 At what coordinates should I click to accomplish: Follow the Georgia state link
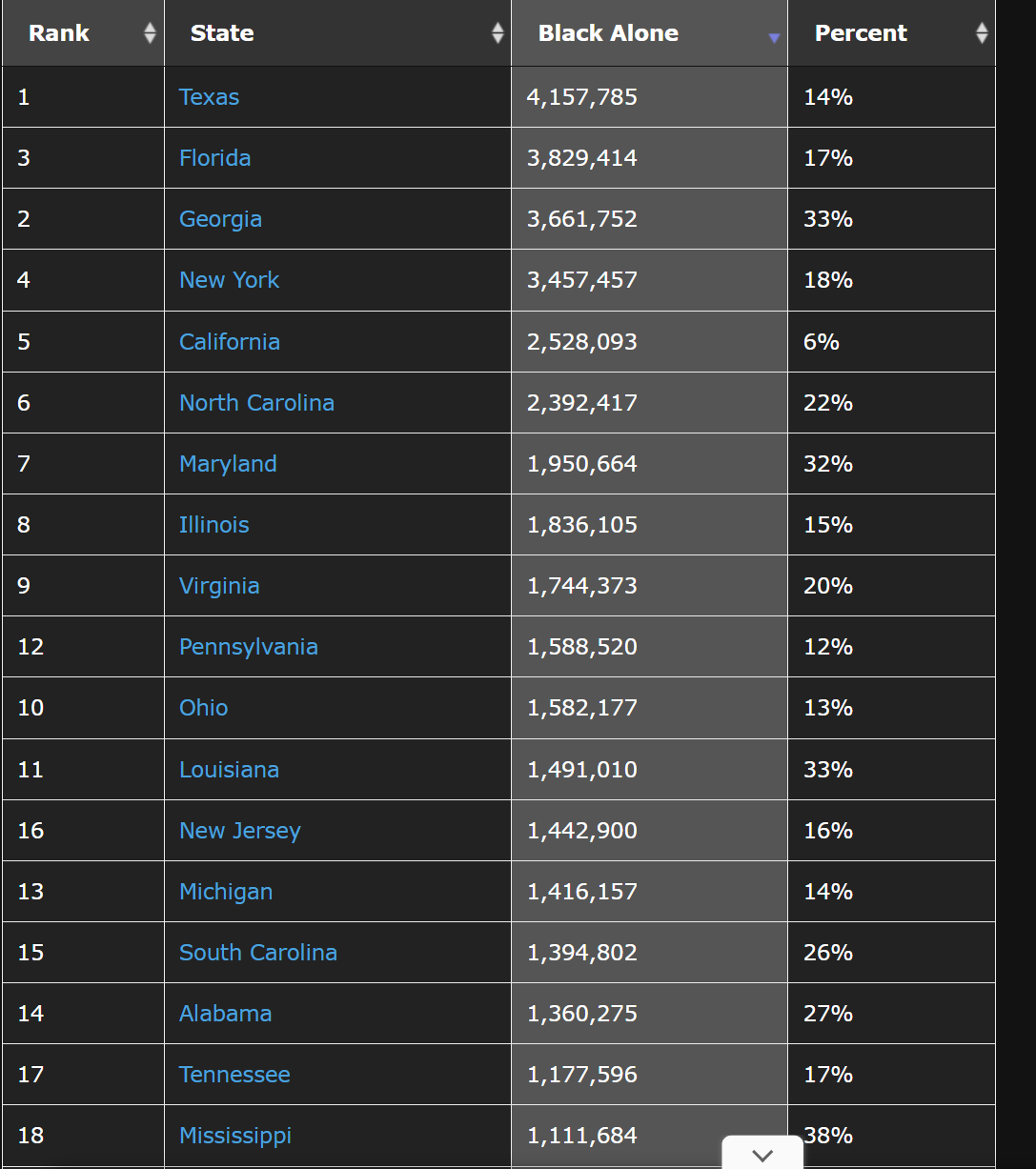pos(220,219)
